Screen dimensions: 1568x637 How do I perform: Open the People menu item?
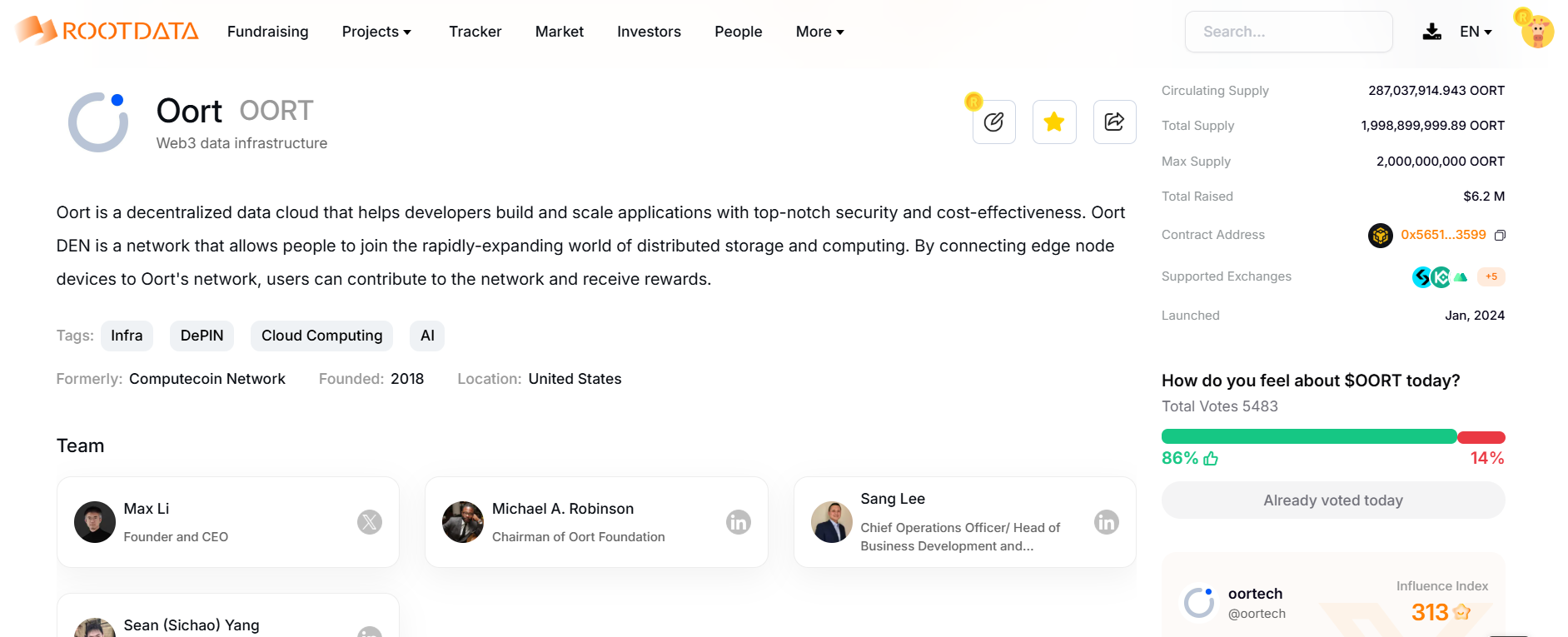738,32
